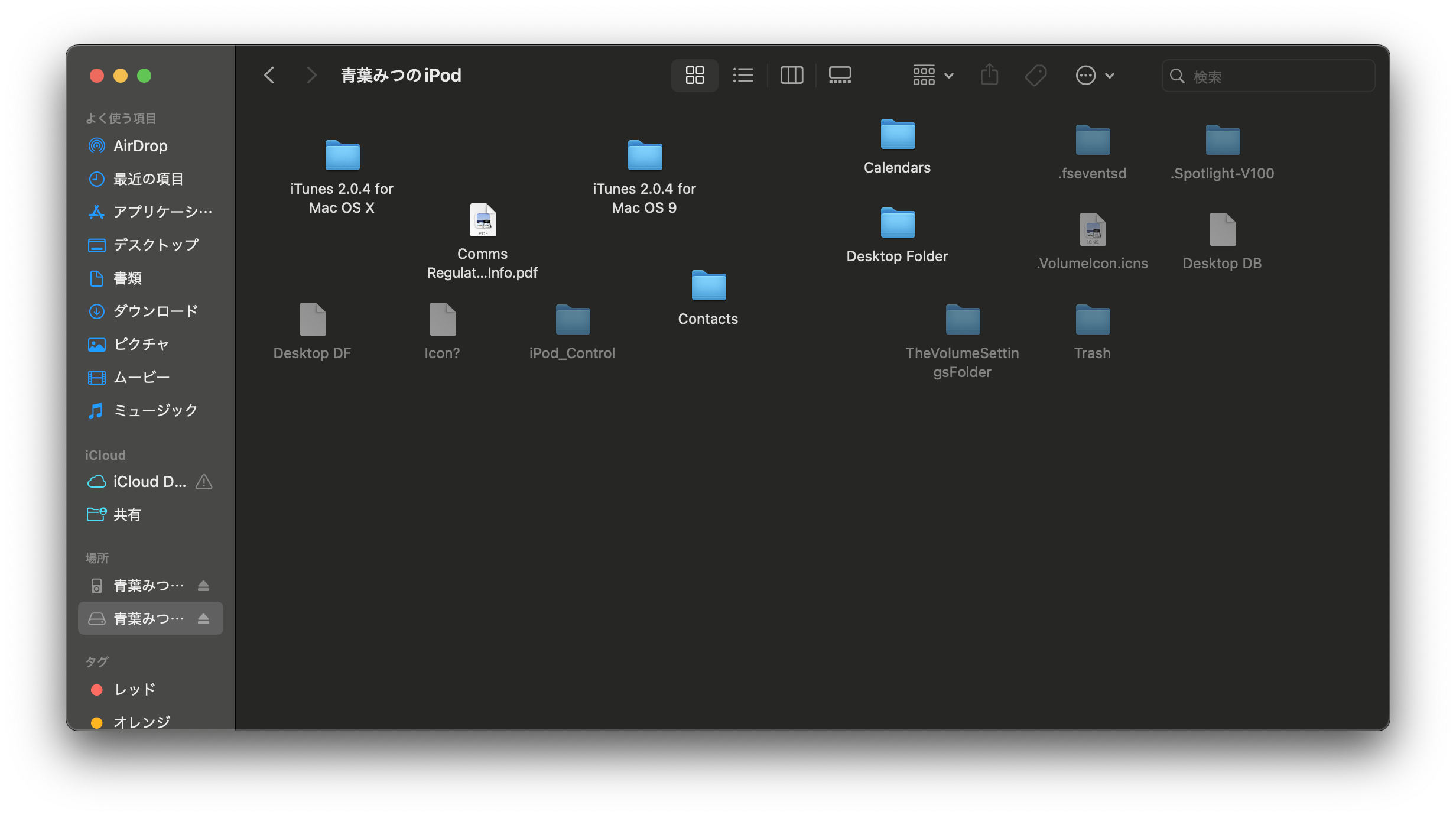
Task: Open デスクトップ in sidebar
Action: point(150,245)
